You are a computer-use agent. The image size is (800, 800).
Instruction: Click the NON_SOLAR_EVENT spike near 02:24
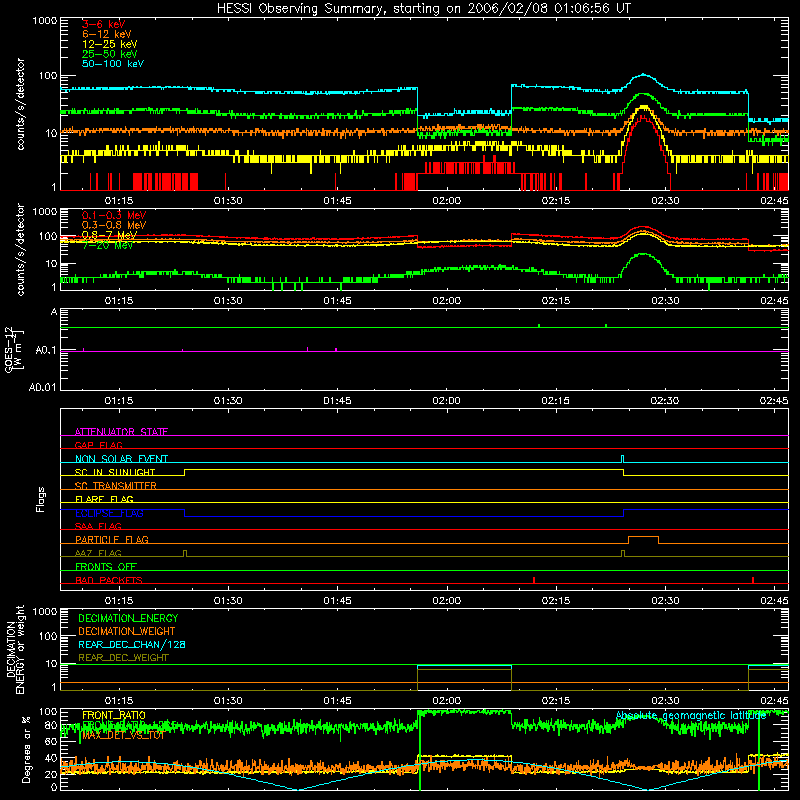pyautogui.click(x=622, y=458)
